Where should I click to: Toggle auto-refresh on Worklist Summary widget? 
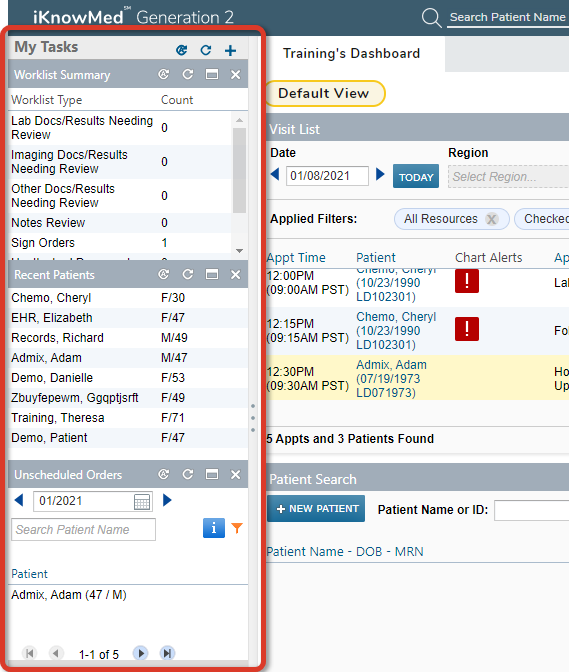click(164, 75)
